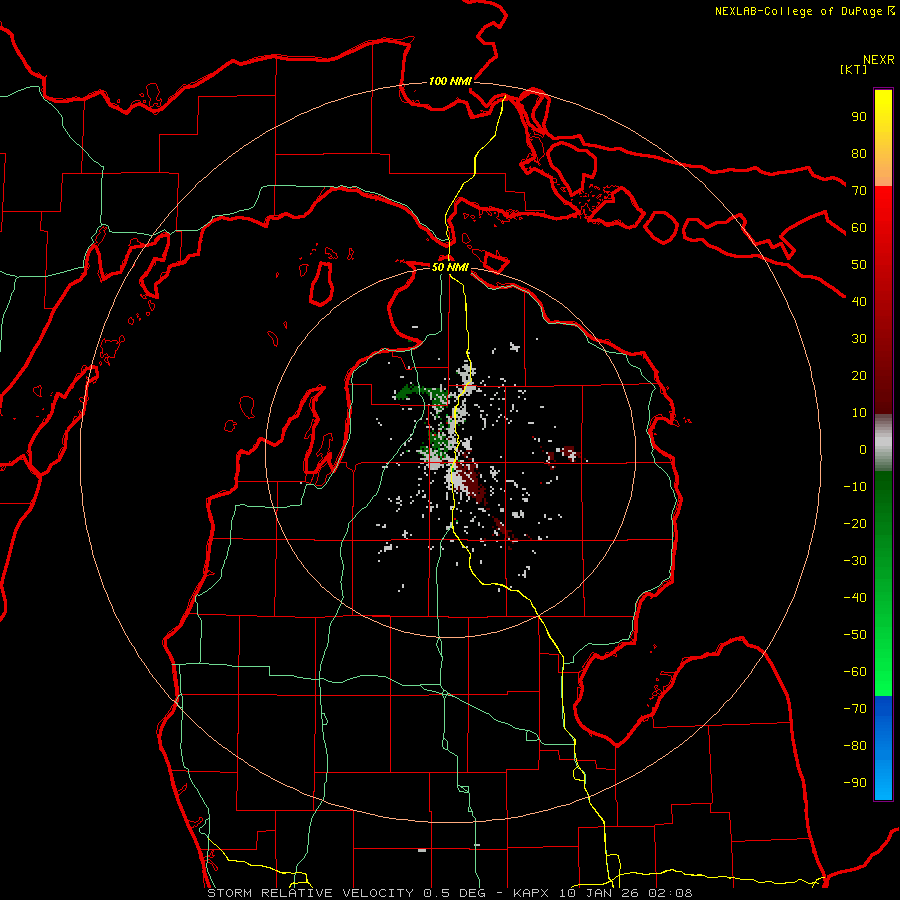Click the 50 NMI range ring label
The height and width of the screenshot is (900, 900).
450,267
